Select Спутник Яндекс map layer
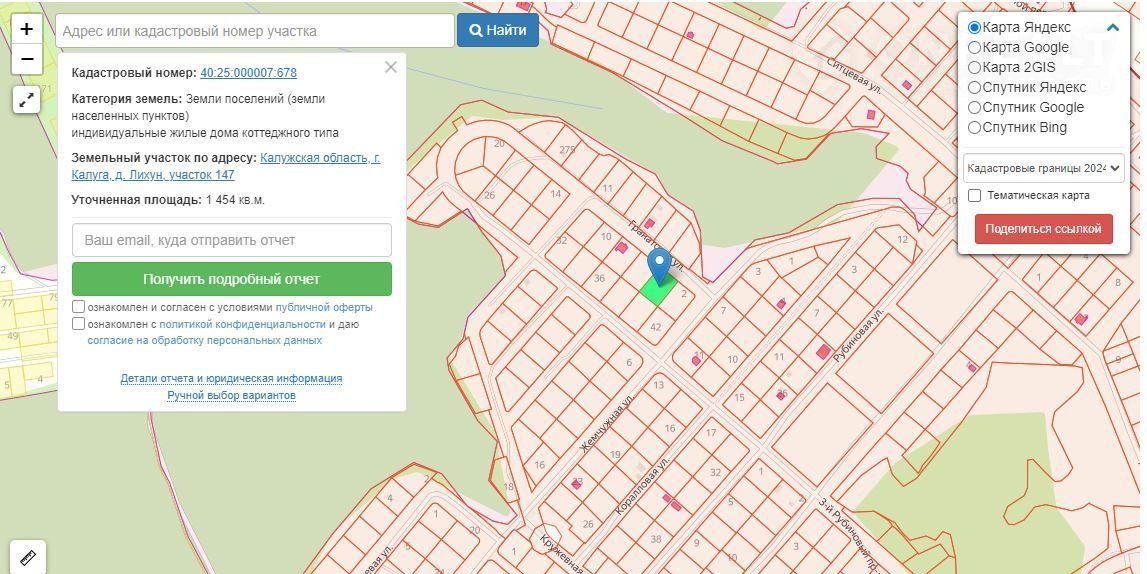The height and width of the screenshot is (574, 1147). click(x=975, y=87)
